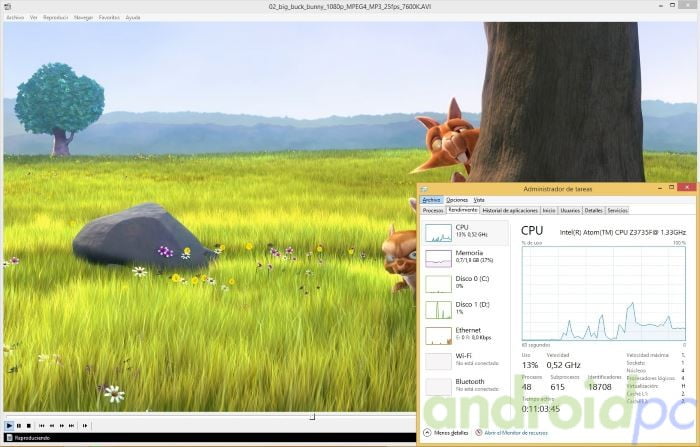Open the Reproducir menu
This screenshot has height=447, width=700.
(56, 17)
